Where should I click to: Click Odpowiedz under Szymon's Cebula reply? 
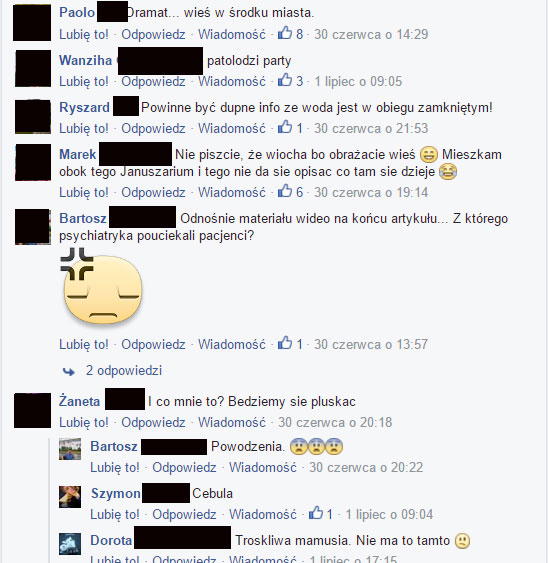184,515
